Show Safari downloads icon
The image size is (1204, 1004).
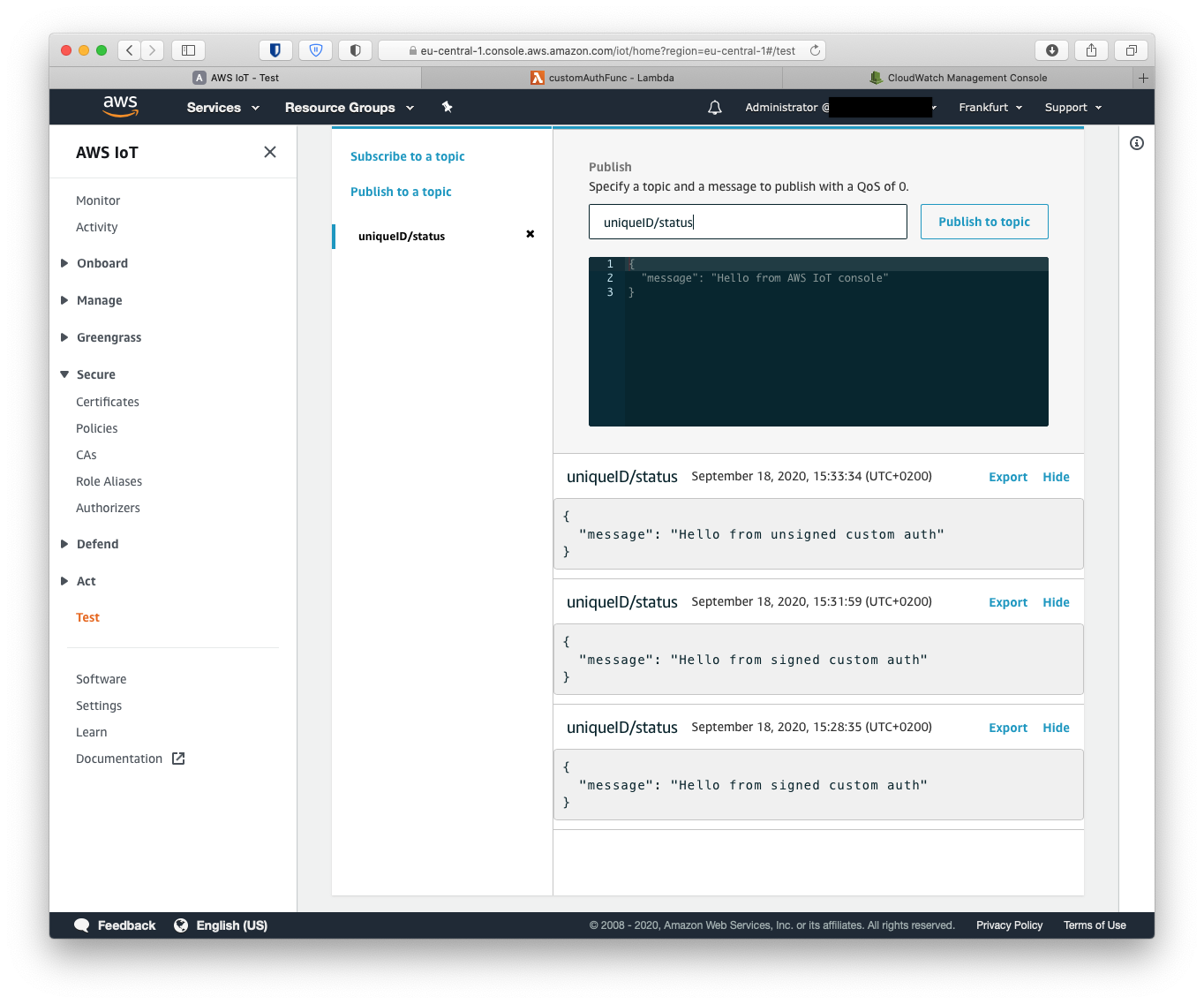click(1051, 50)
